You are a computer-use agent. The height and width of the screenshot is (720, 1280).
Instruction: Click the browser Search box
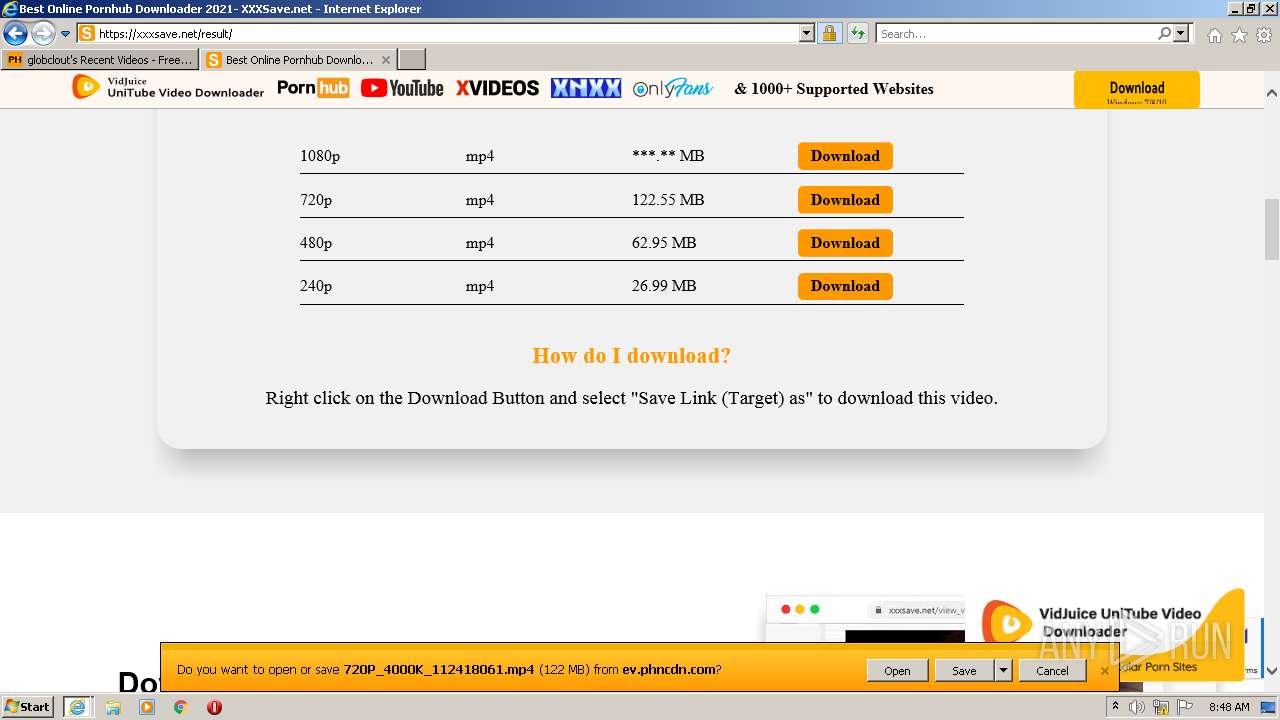click(1016, 33)
